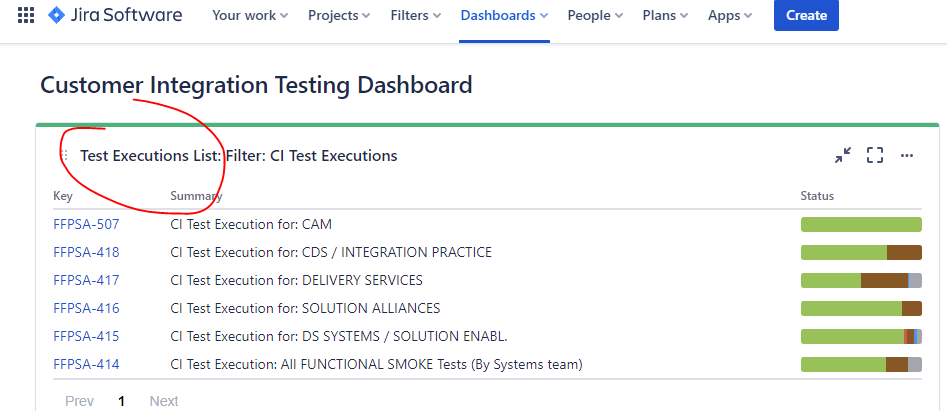
Task: Open the app switcher grid icon
Action: (26, 15)
